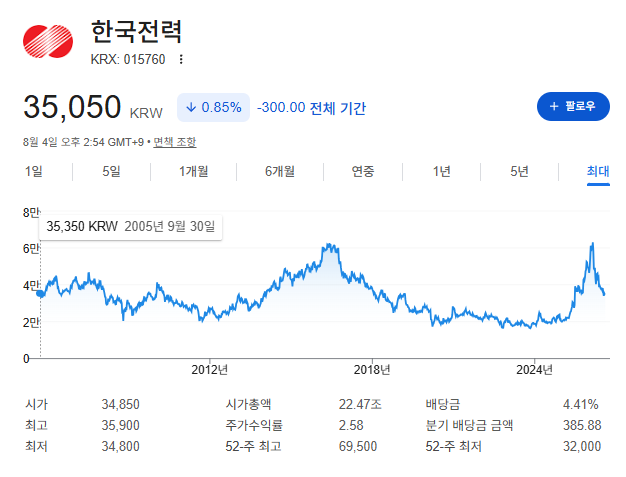Click the 2024년 axis label on chart

coord(534,370)
